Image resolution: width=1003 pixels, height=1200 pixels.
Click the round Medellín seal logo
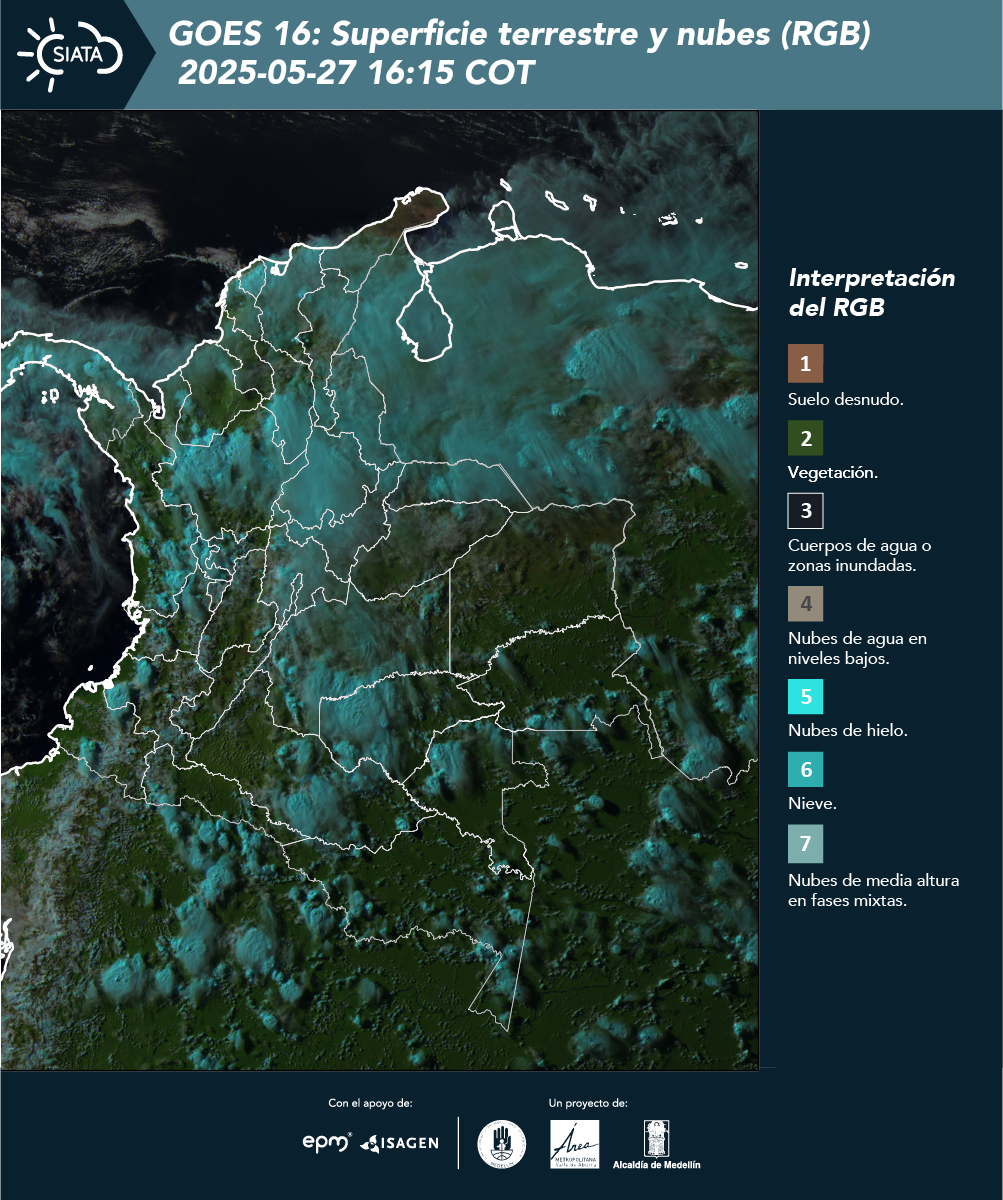coord(501,1144)
